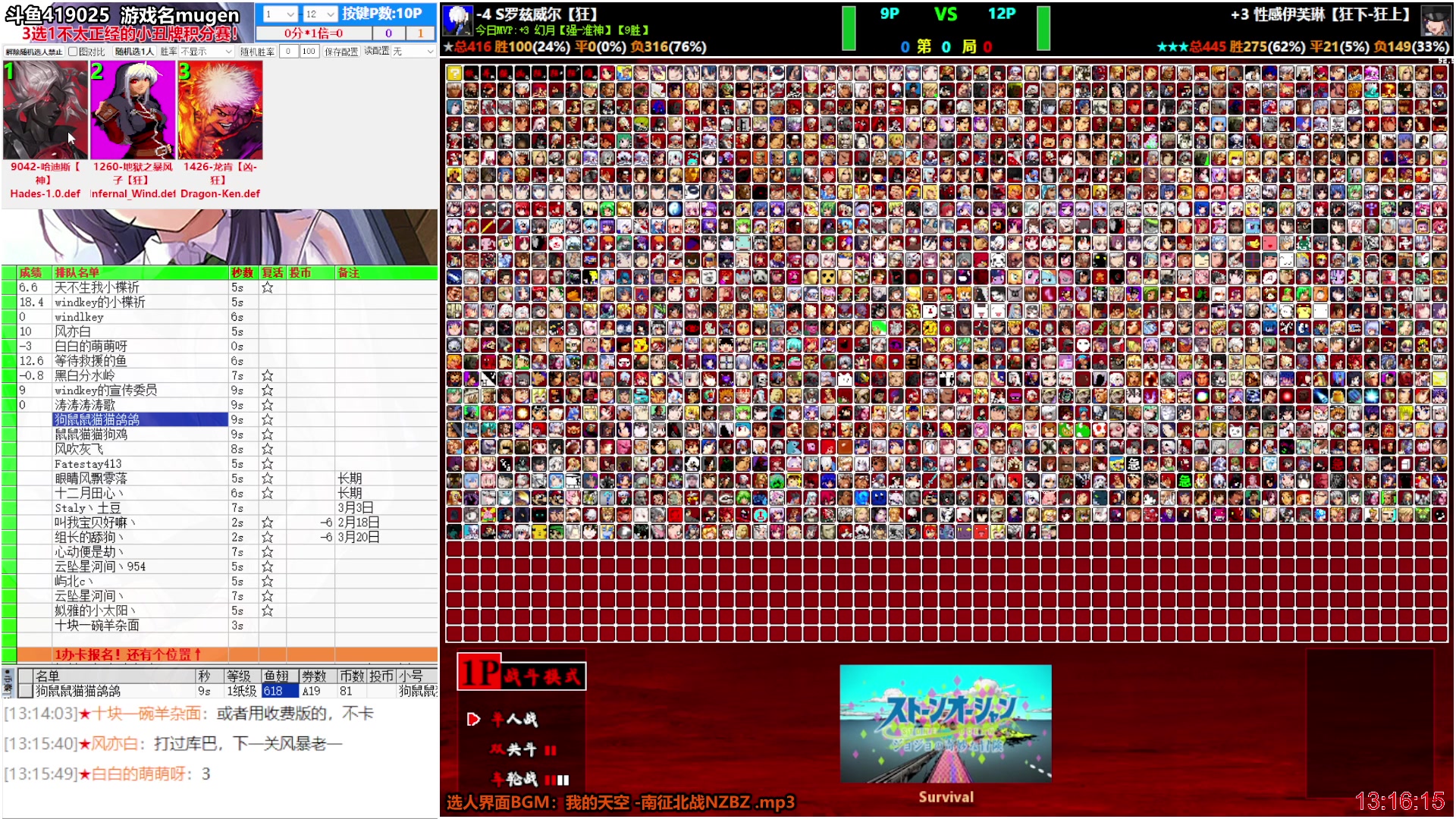Click the star icon for 鼠鼠猫猫狗鸡
Viewport: 1456px width, 819px height.
[x=267, y=435]
